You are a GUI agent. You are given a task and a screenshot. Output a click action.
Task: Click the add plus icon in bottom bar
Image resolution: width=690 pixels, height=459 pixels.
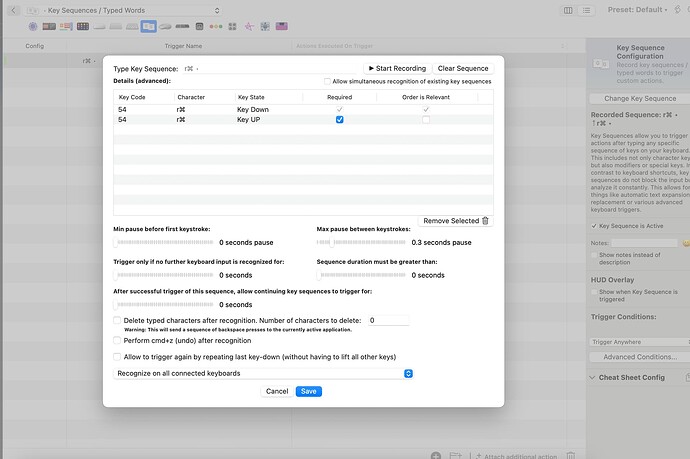436,455
